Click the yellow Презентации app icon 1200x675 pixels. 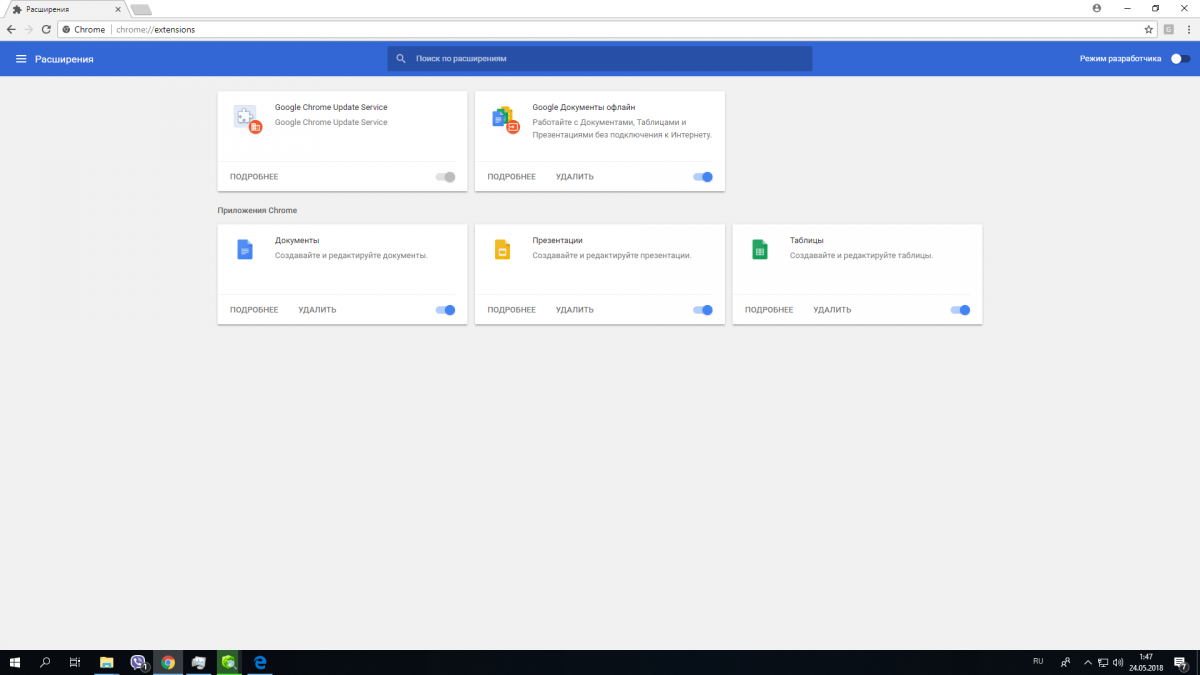click(502, 250)
